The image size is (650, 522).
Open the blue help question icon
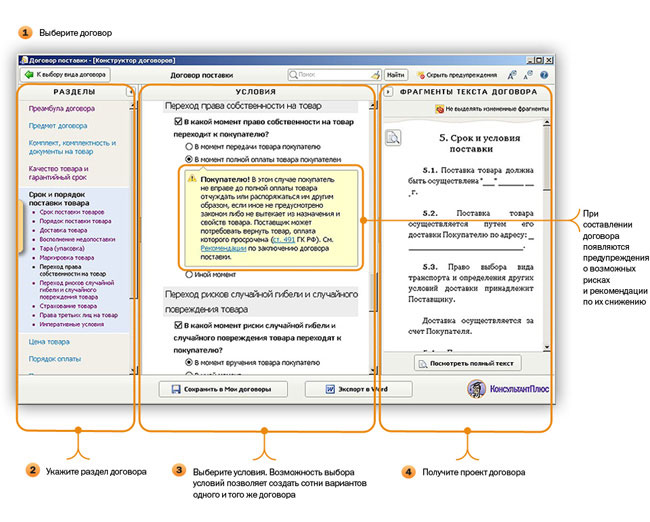tap(544, 75)
